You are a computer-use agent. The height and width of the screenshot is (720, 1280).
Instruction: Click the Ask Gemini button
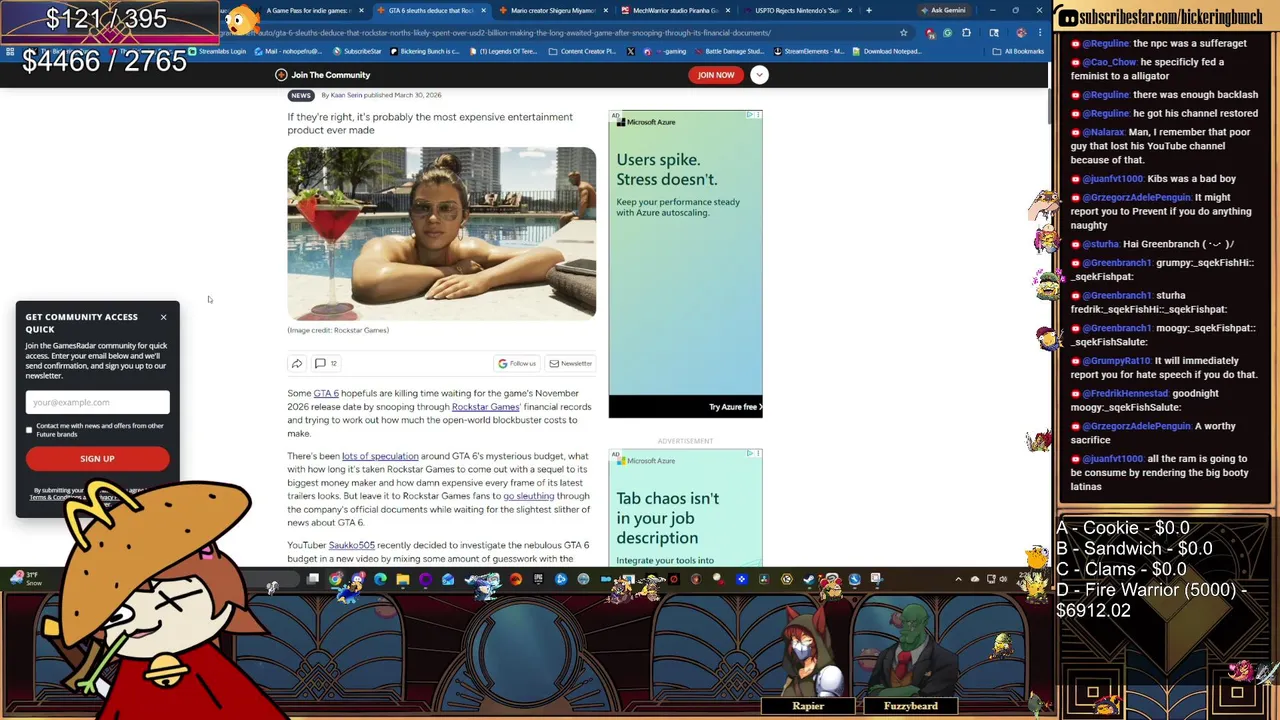tap(942, 10)
